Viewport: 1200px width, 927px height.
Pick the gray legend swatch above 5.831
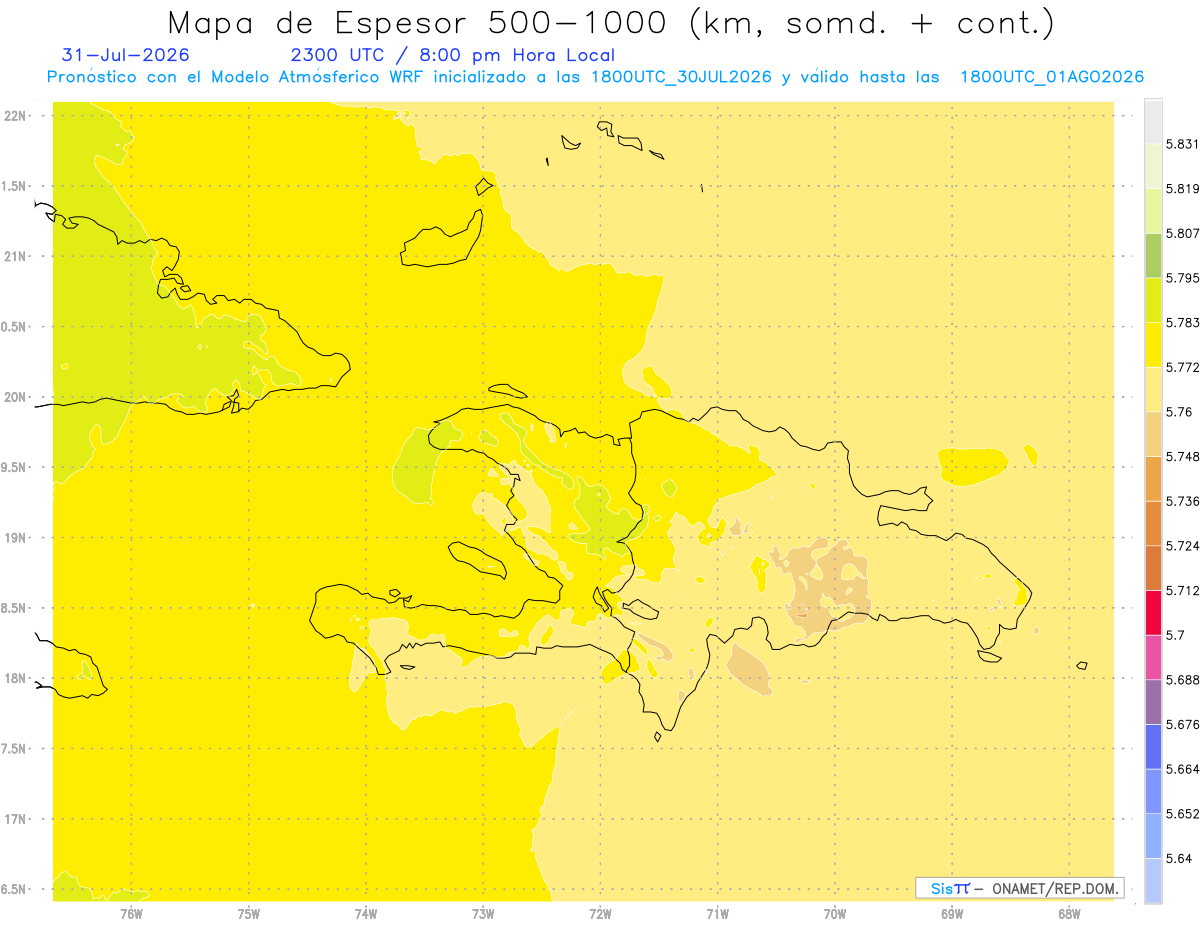click(x=1153, y=122)
